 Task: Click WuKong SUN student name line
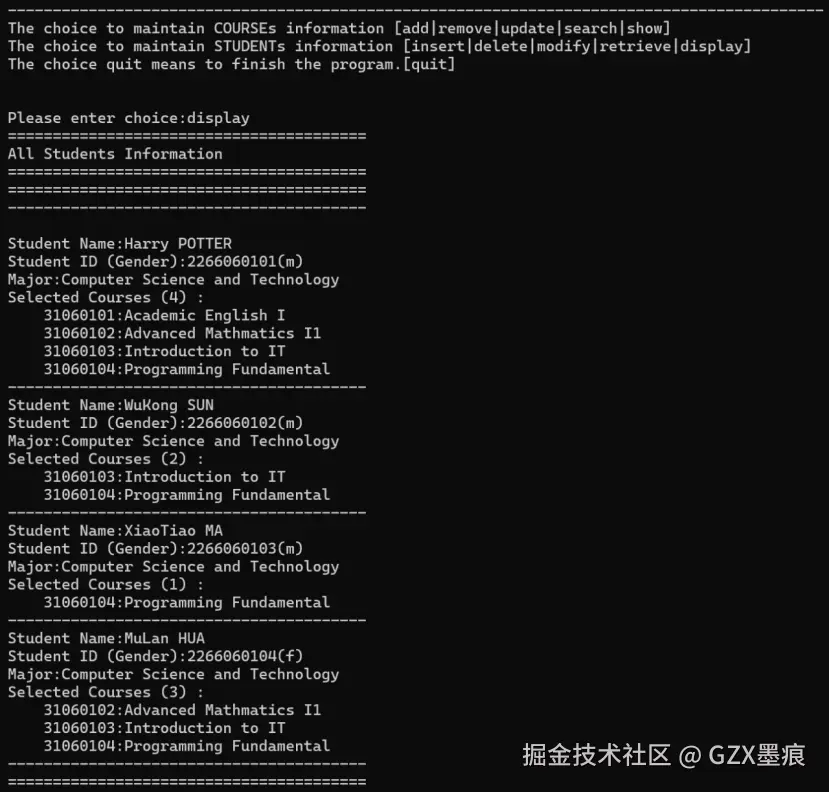click(x=110, y=406)
